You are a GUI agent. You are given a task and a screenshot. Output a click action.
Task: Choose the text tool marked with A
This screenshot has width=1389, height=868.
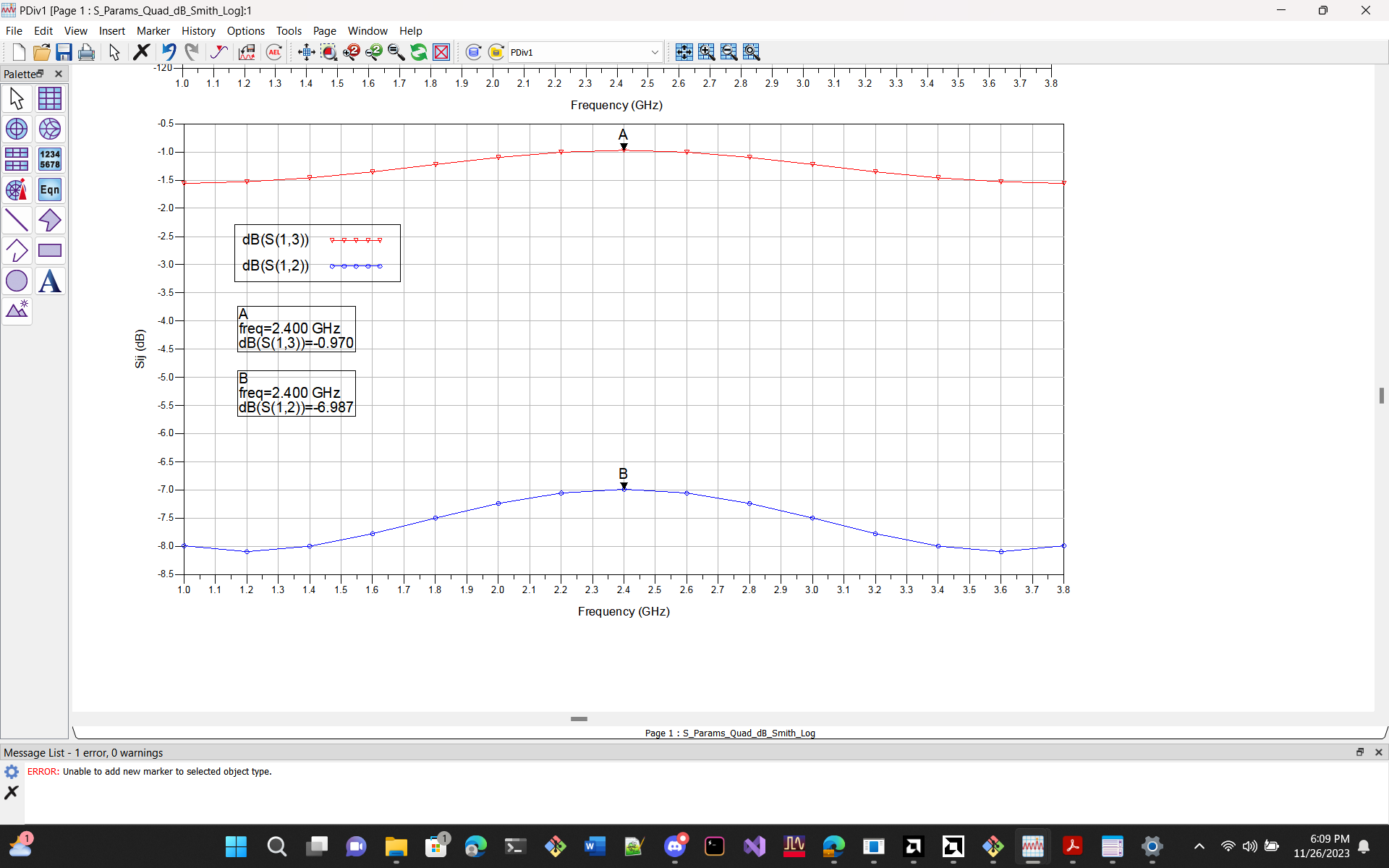(x=49, y=281)
